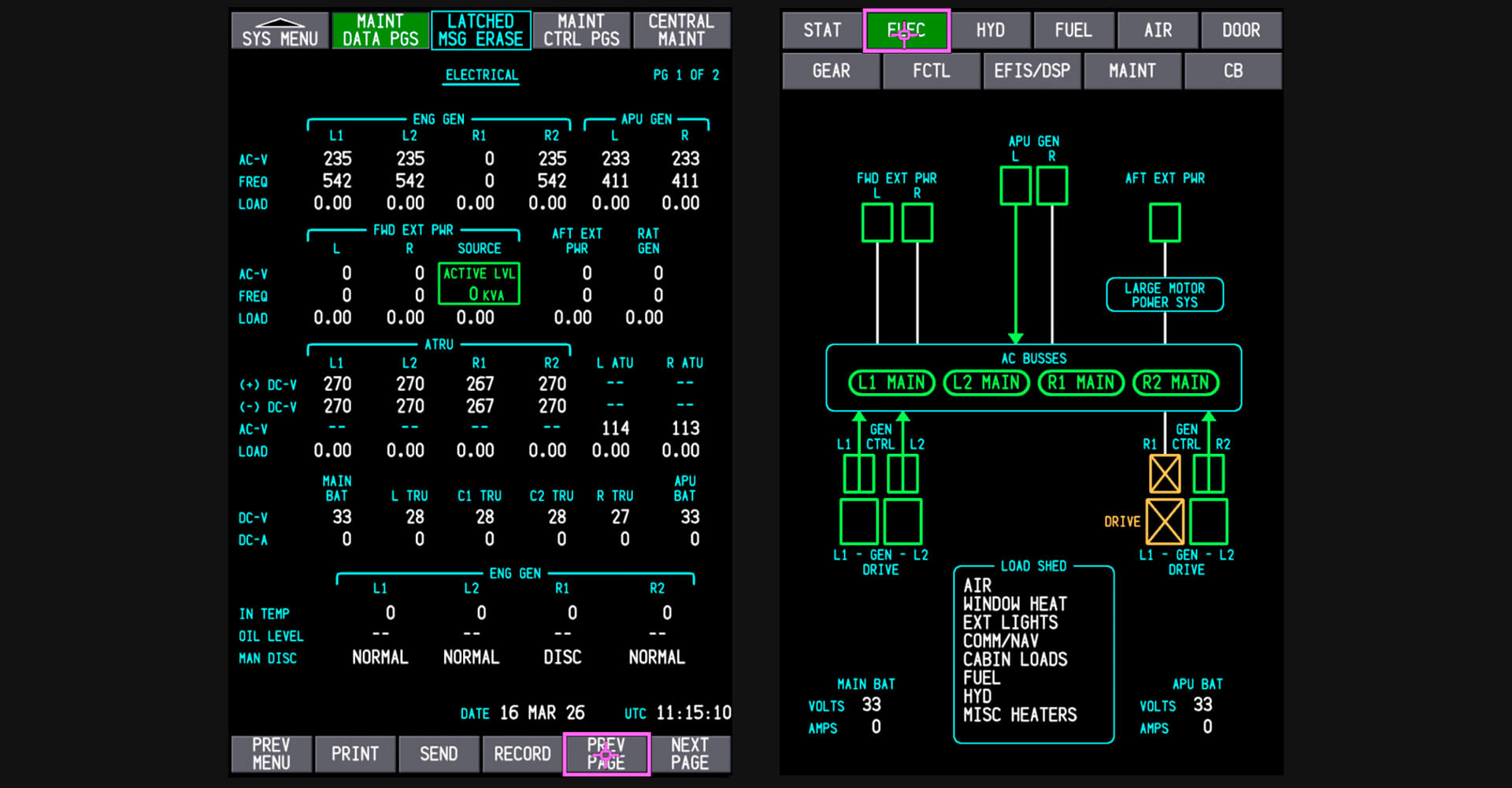This screenshot has width=1512, height=788.
Task: Select the left L2 generator drive box
Action: pos(902,522)
